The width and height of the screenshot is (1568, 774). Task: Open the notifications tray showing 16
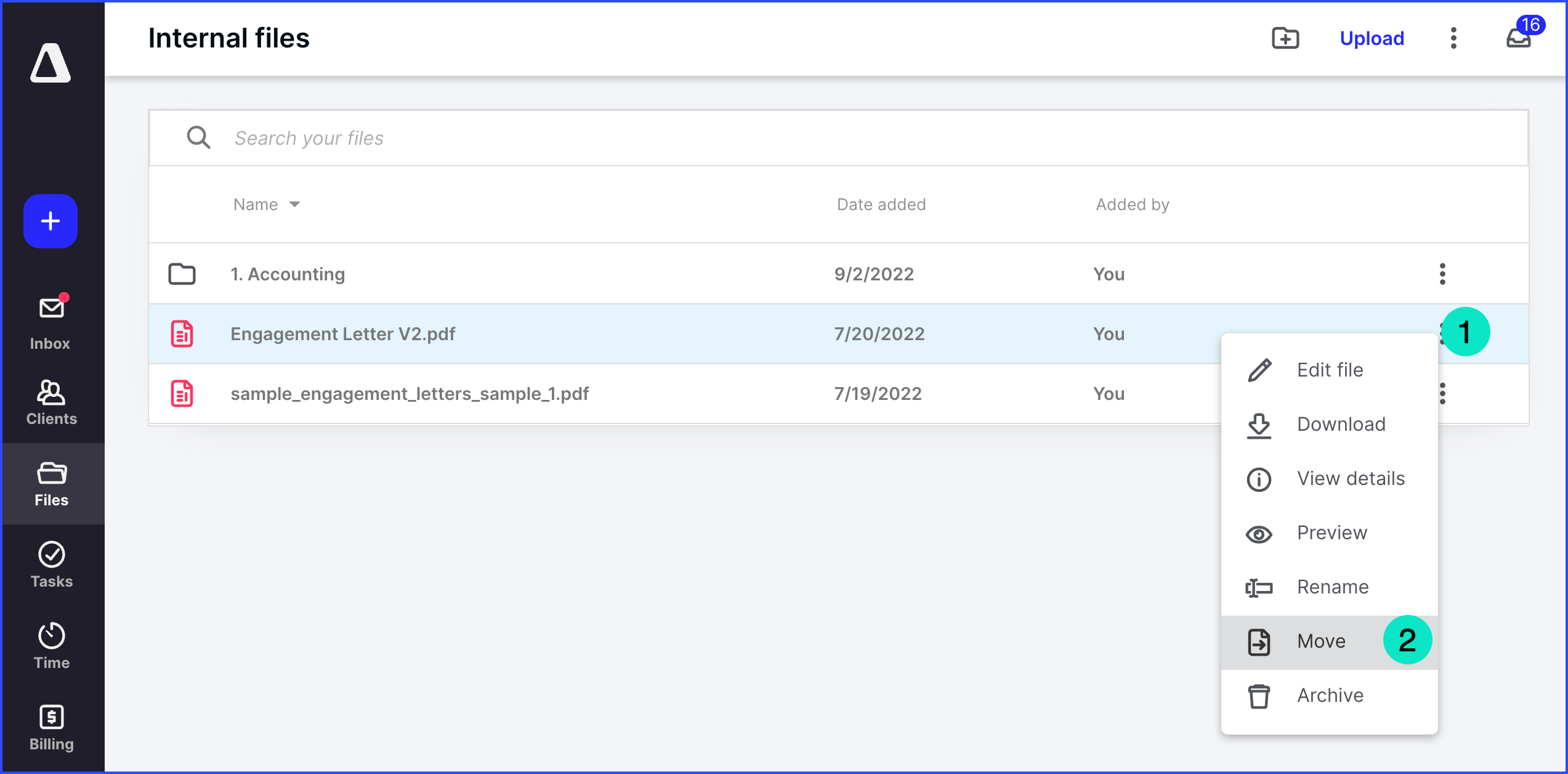(x=1518, y=38)
